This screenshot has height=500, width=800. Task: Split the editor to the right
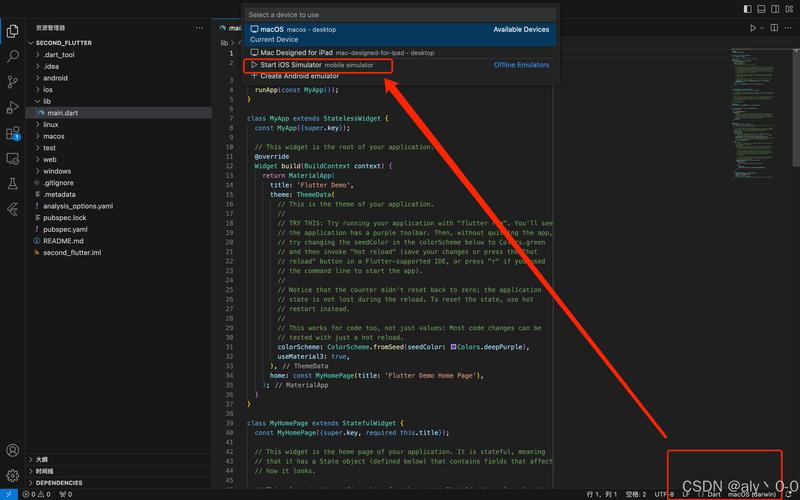[774, 28]
